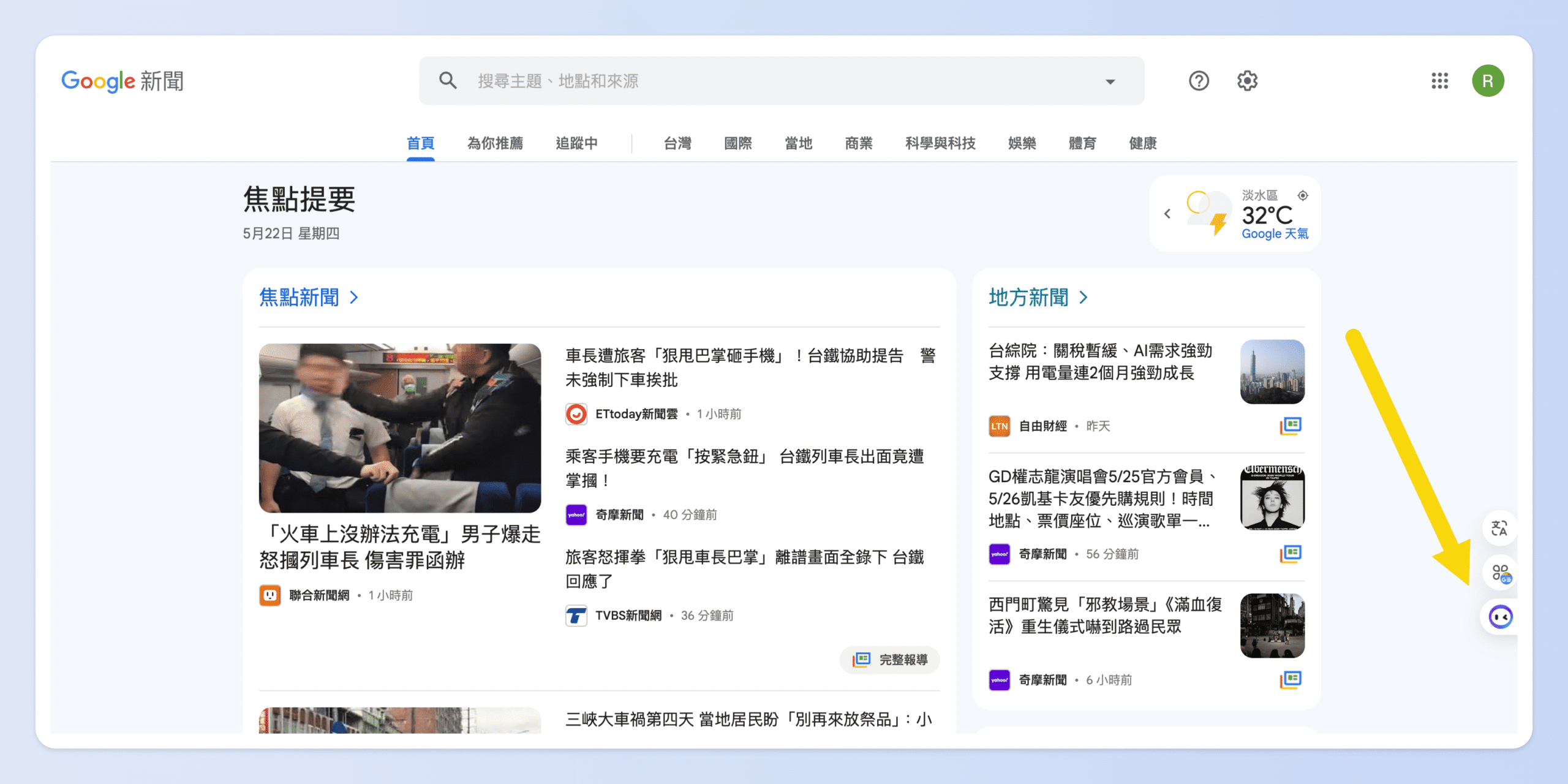Click the grid translate extension icon below the translate icon

point(1501,573)
